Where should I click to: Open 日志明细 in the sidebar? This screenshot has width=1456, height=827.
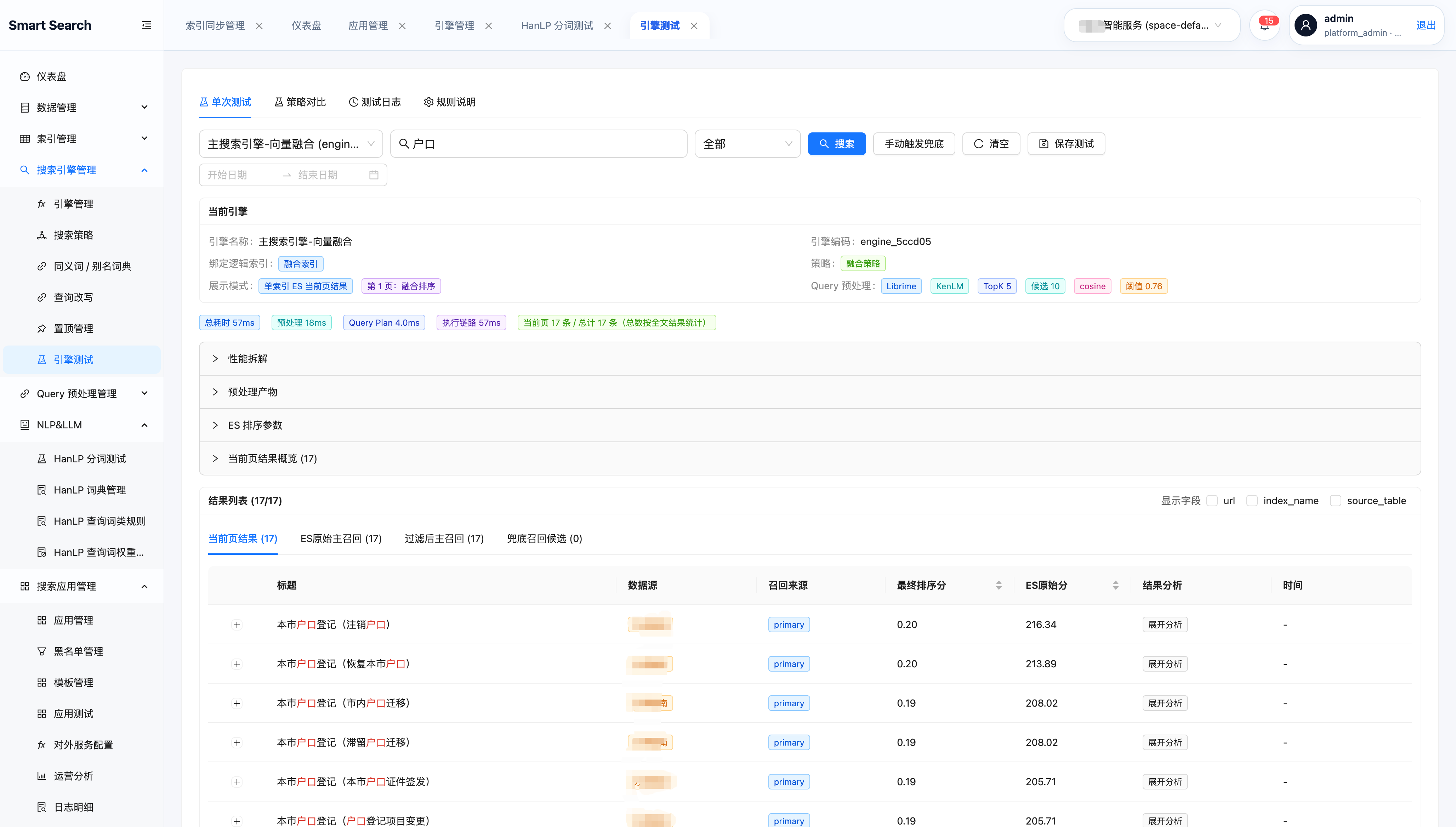point(82,808)
